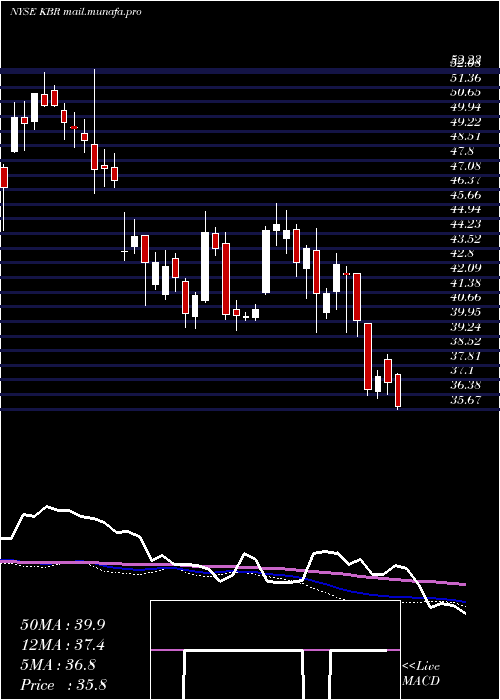Click the 44.94 price axis label
The width and height of the screenshot is (500, 700).
[465, 209]
